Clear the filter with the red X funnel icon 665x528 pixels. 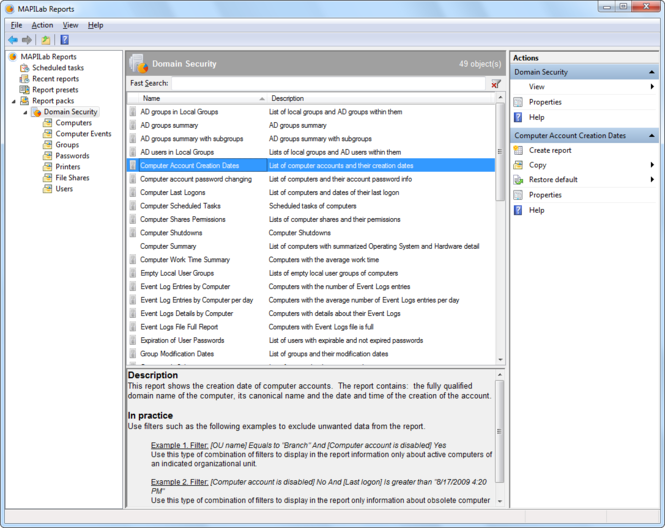coord(496,84)
